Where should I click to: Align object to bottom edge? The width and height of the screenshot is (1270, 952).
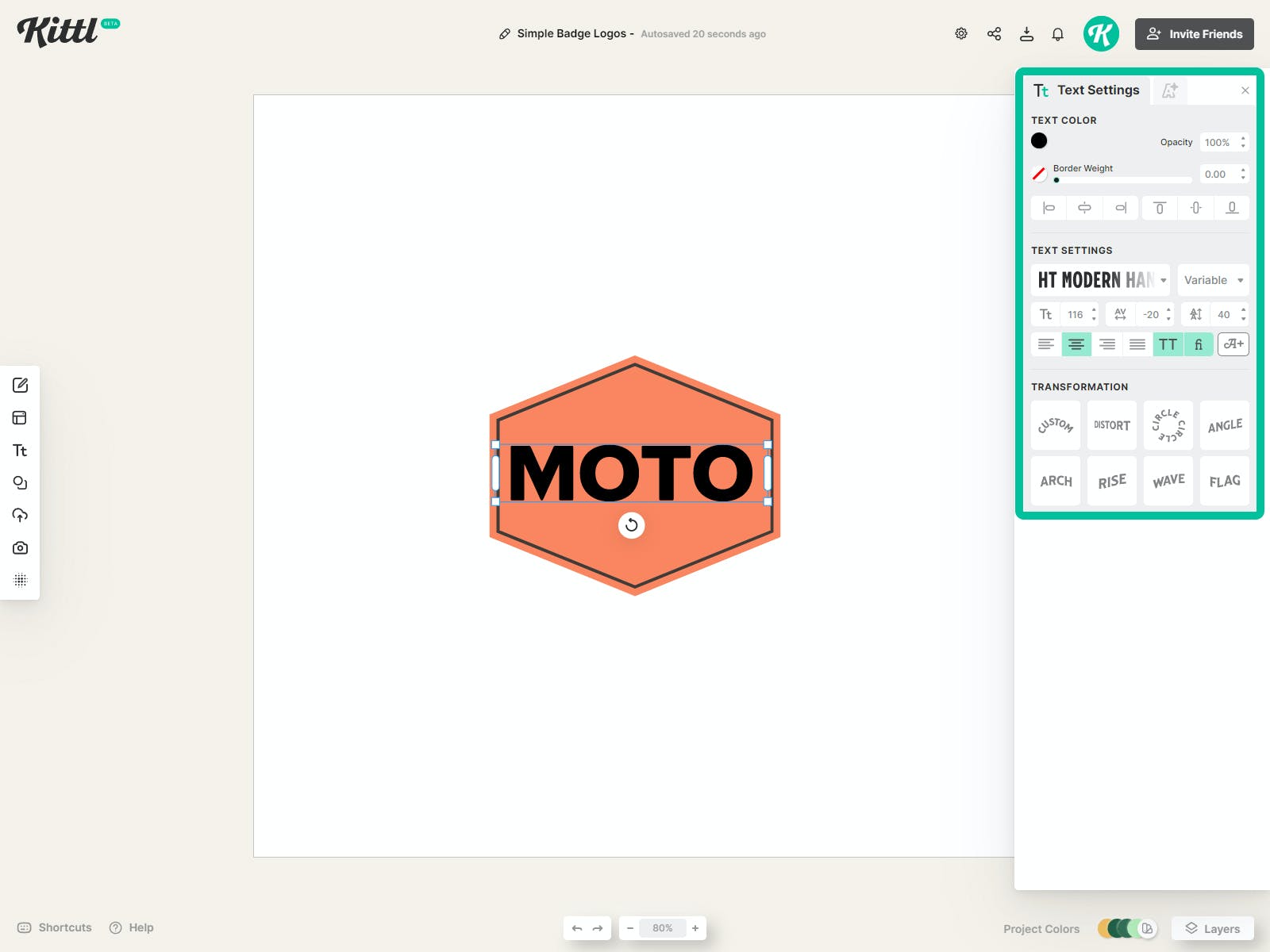pyautogui.click(x=1232, y=208)
